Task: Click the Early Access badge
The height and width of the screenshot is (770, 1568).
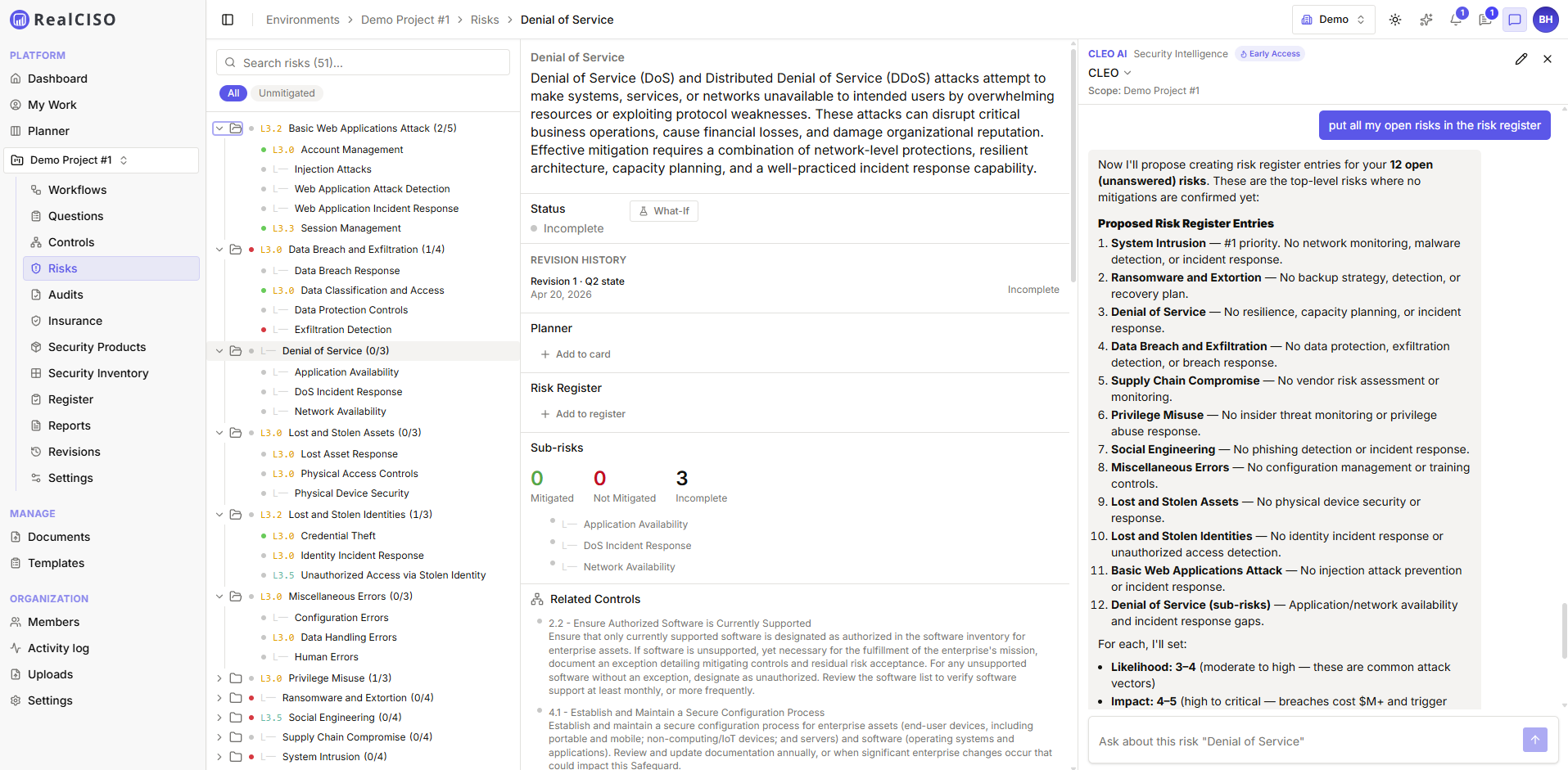Action: pyautogui.click(x=1270, y=54)
